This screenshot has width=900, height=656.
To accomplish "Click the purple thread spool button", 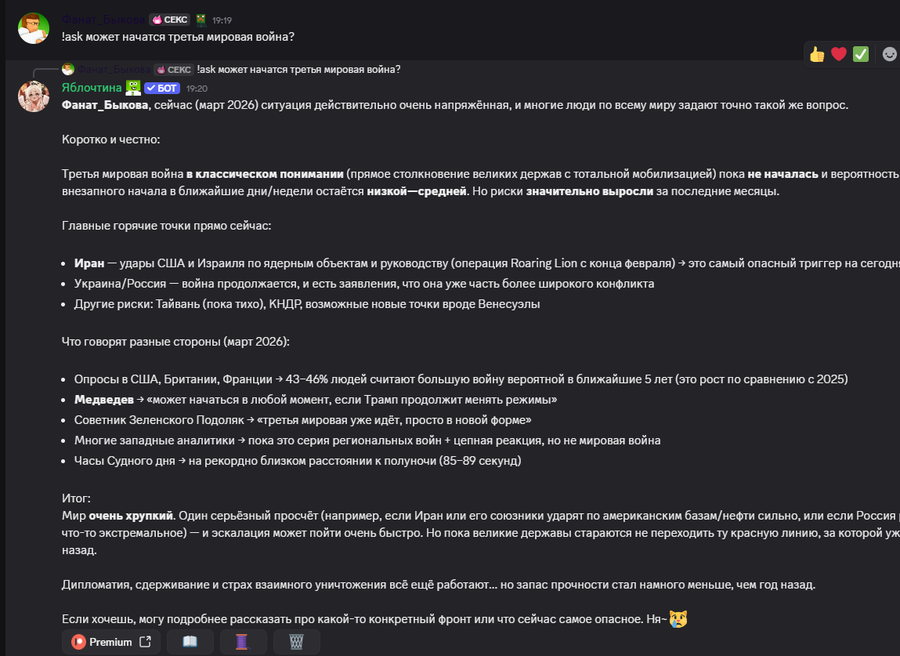I will [243, 642].
